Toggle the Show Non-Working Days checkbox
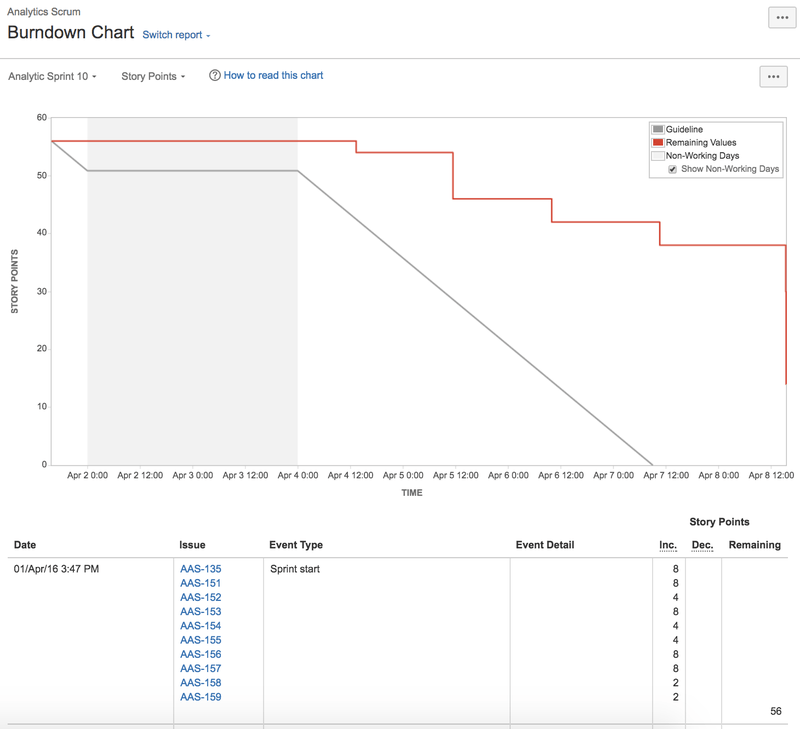The width and height of the screenshot is (800, 729). [x=670, y=168]
